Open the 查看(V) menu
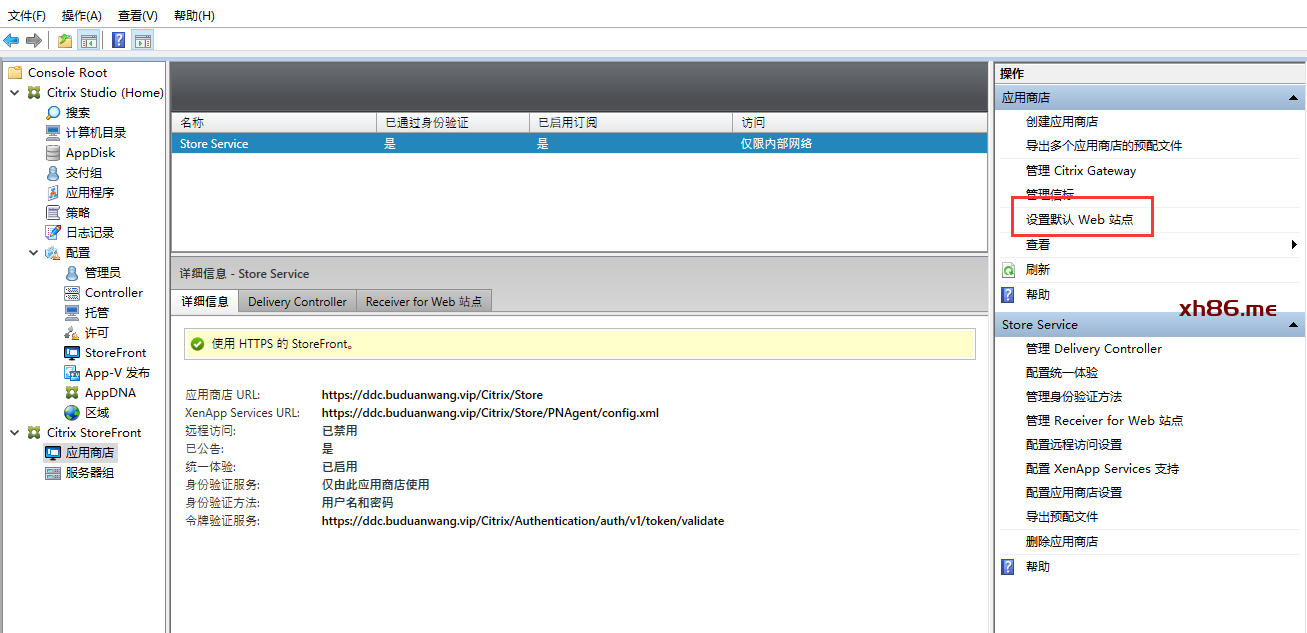 coord(137,15)
